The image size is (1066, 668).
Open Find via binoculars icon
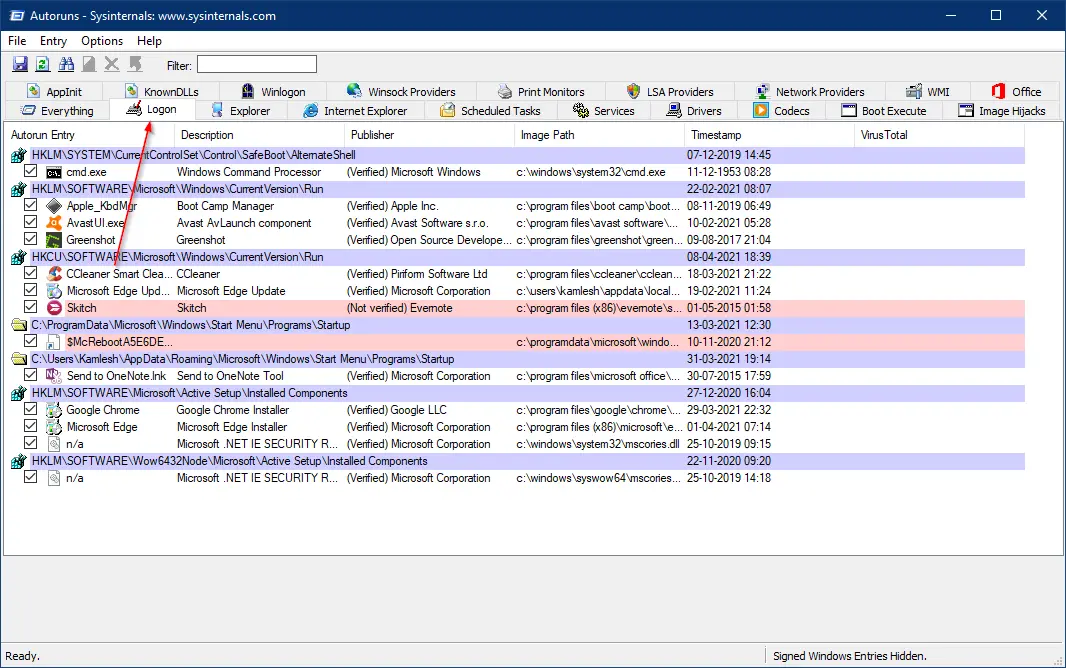pos(66,65)
